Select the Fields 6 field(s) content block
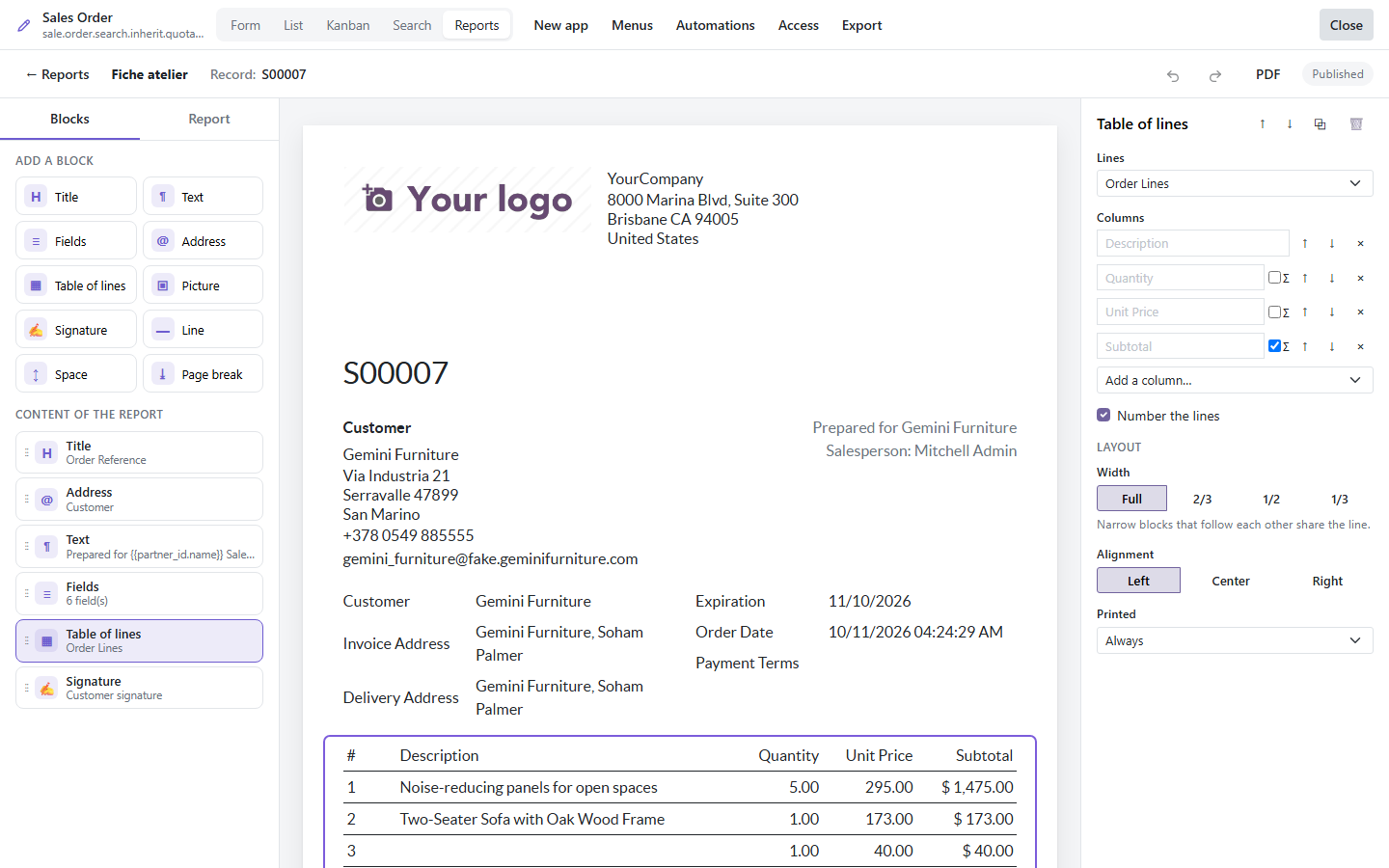Screen dimensions: 1389x868 click(x=139, y=593)
